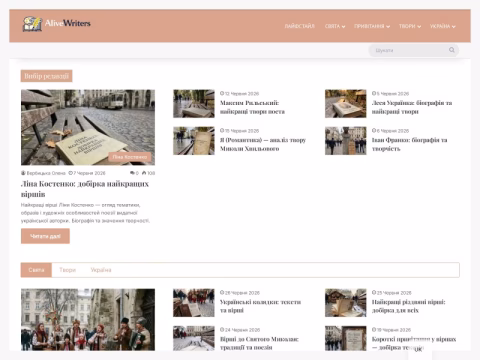This screenshot has height=360, width=480.
Task: Open the featured Ліна Костенко book image
Action: [x=88, y=127]
